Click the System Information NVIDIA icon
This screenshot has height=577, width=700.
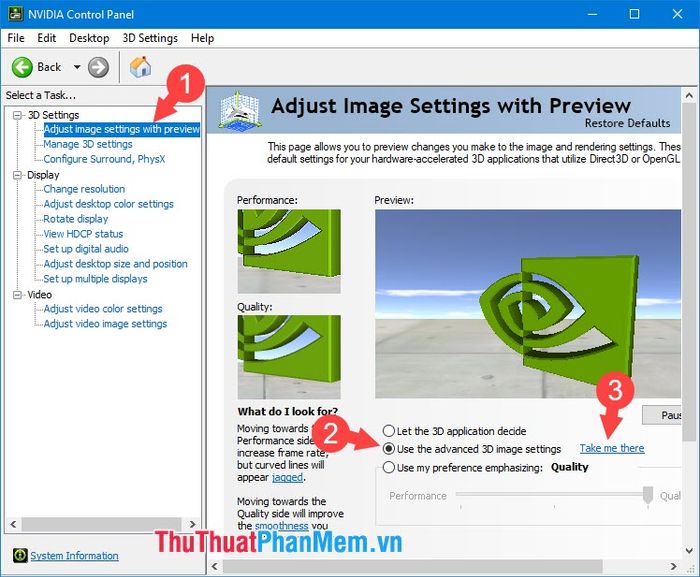20,555
